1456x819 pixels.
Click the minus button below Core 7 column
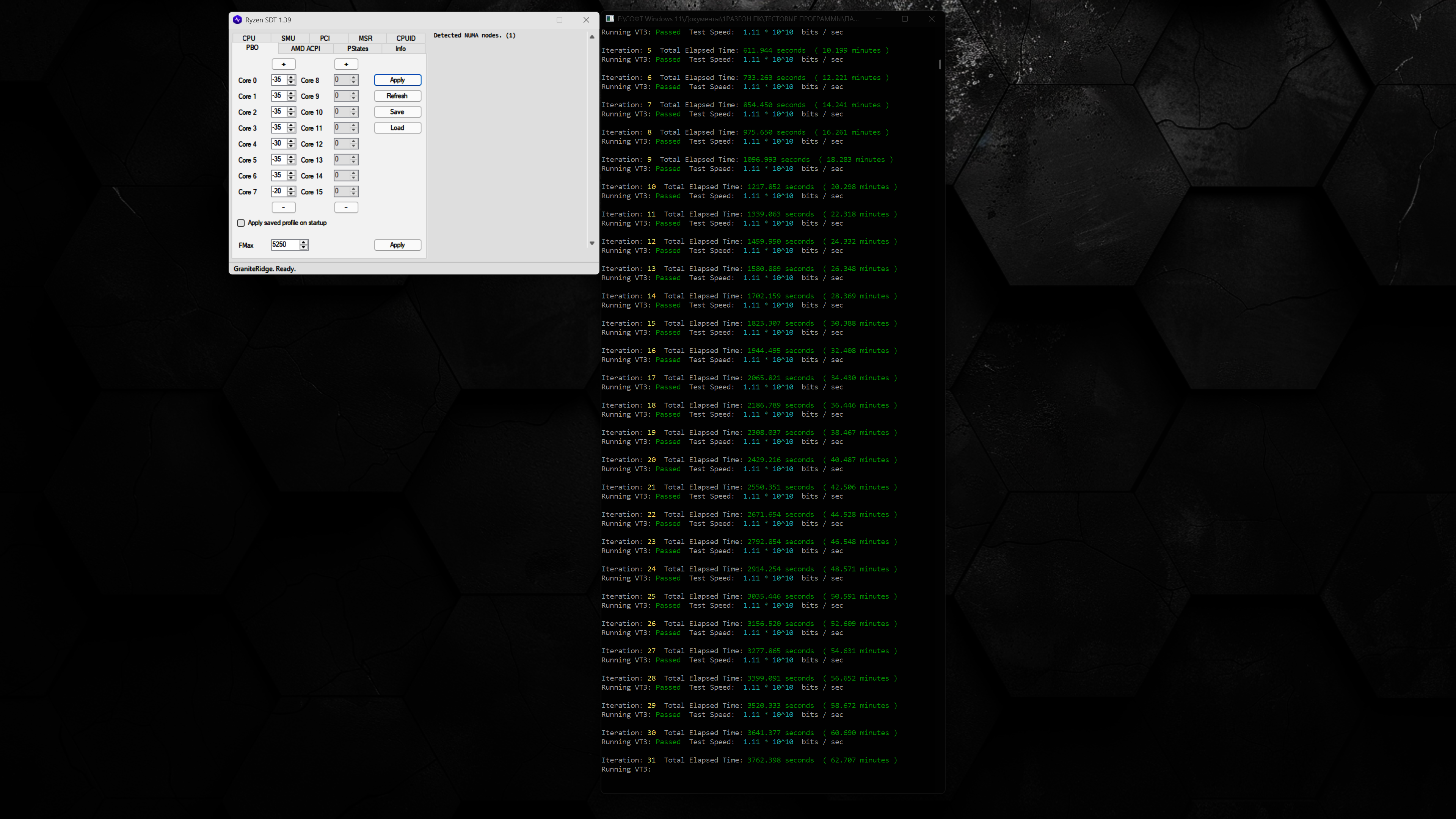click(283, 207)
